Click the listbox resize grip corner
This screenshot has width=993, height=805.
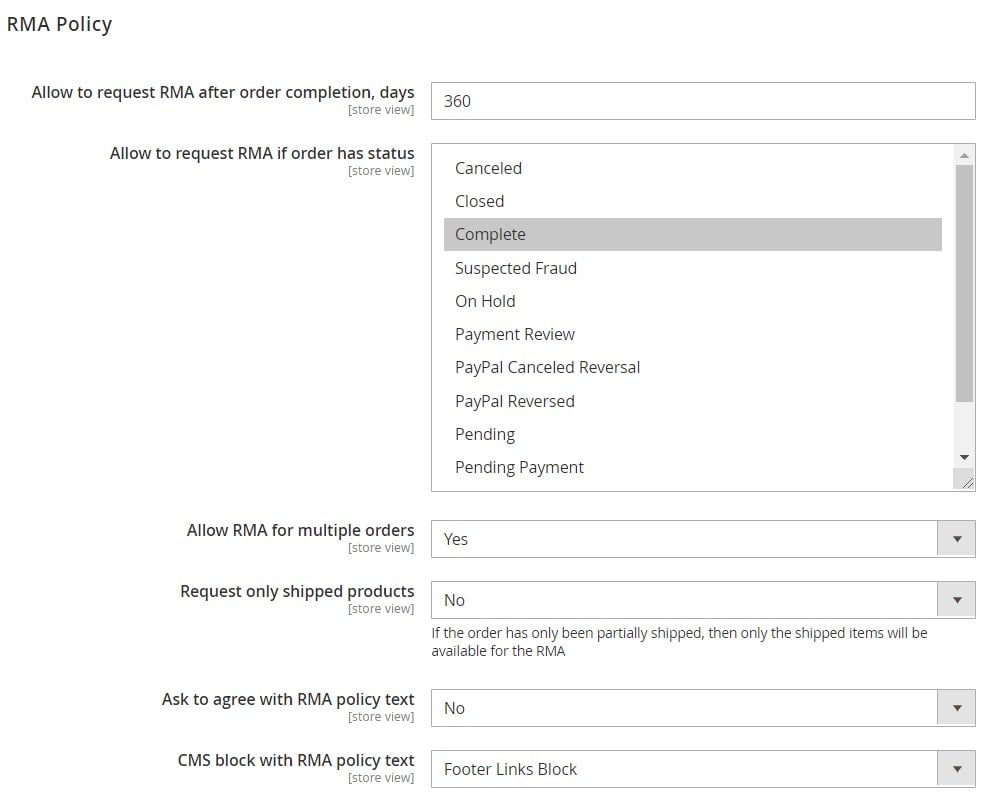[964, 479]
